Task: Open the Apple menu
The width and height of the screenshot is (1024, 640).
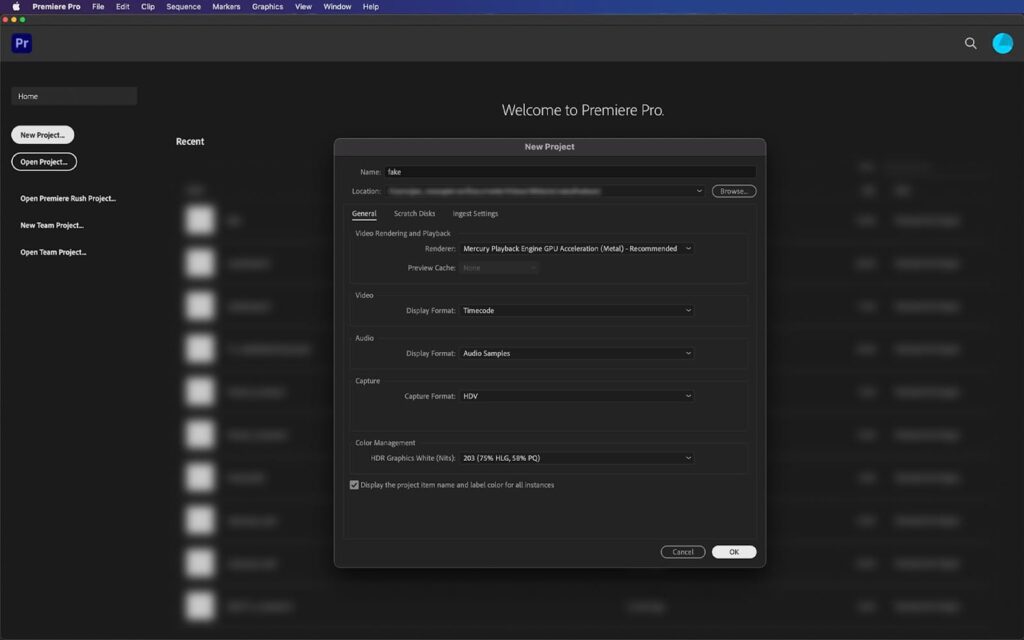Action: pyautogui.click(x=16, y=7)
